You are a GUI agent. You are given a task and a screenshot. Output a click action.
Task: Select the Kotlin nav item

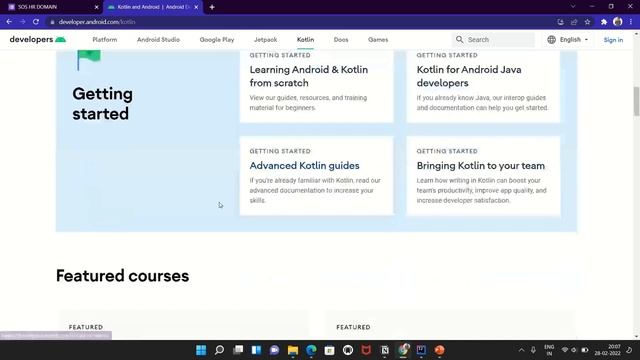pyautogui.click(x=305, y=40)
